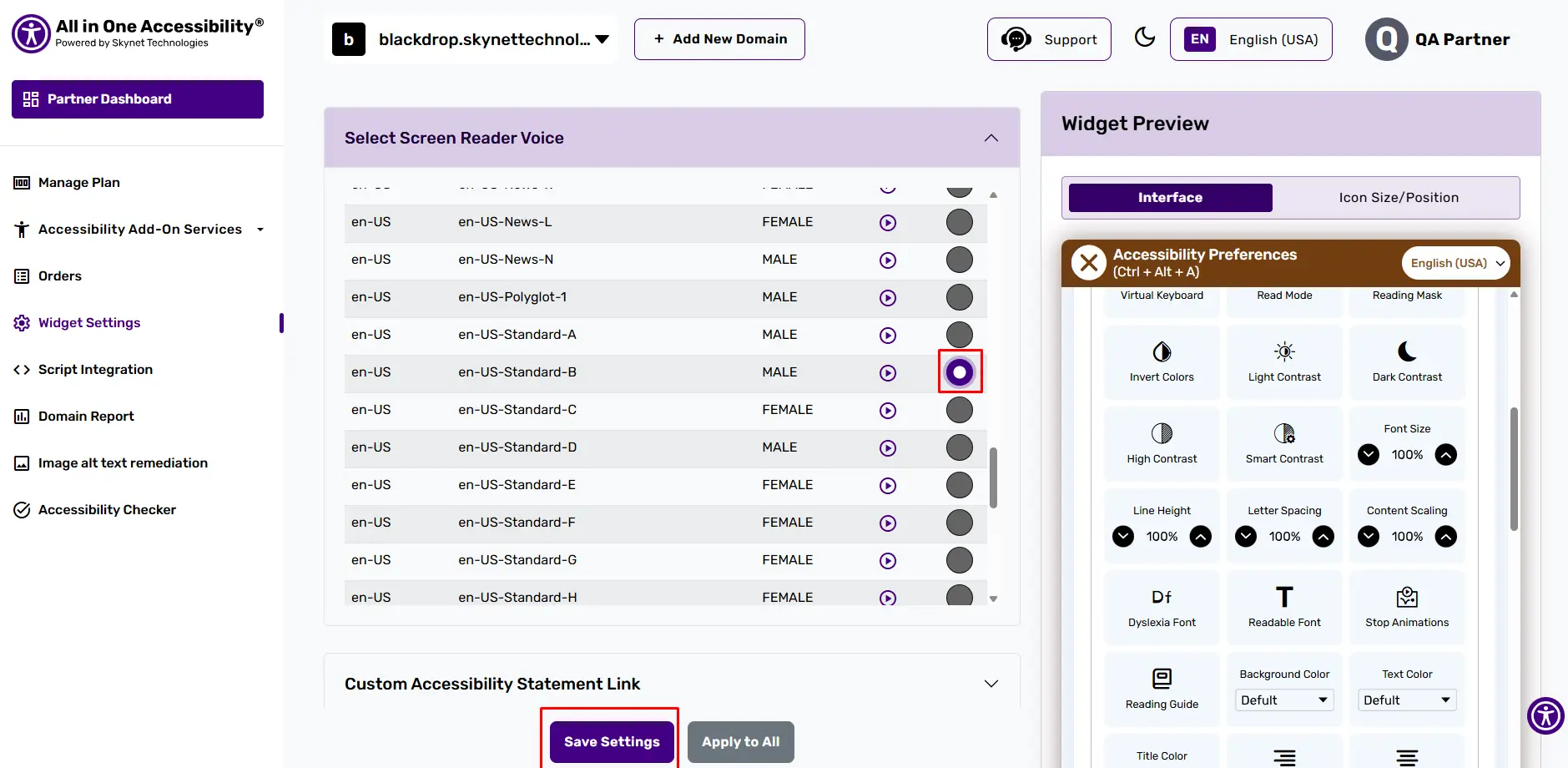
Task: Click Stop Animations tile
Action: click(x=1407, y=608)
